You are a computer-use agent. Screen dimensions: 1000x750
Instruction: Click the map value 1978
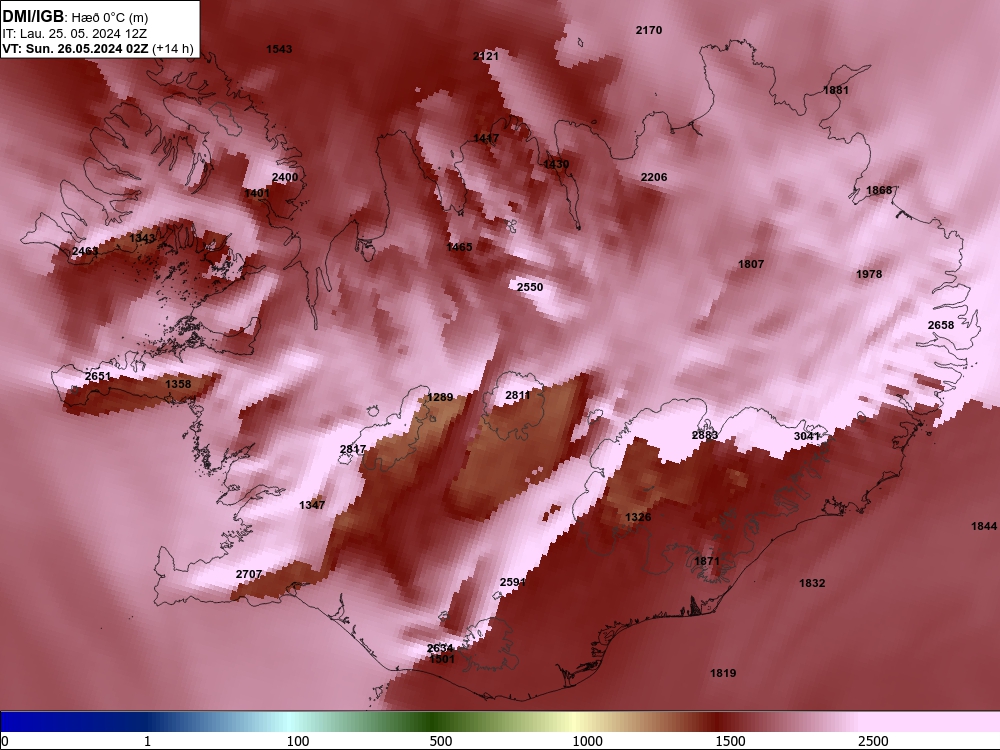869,274
